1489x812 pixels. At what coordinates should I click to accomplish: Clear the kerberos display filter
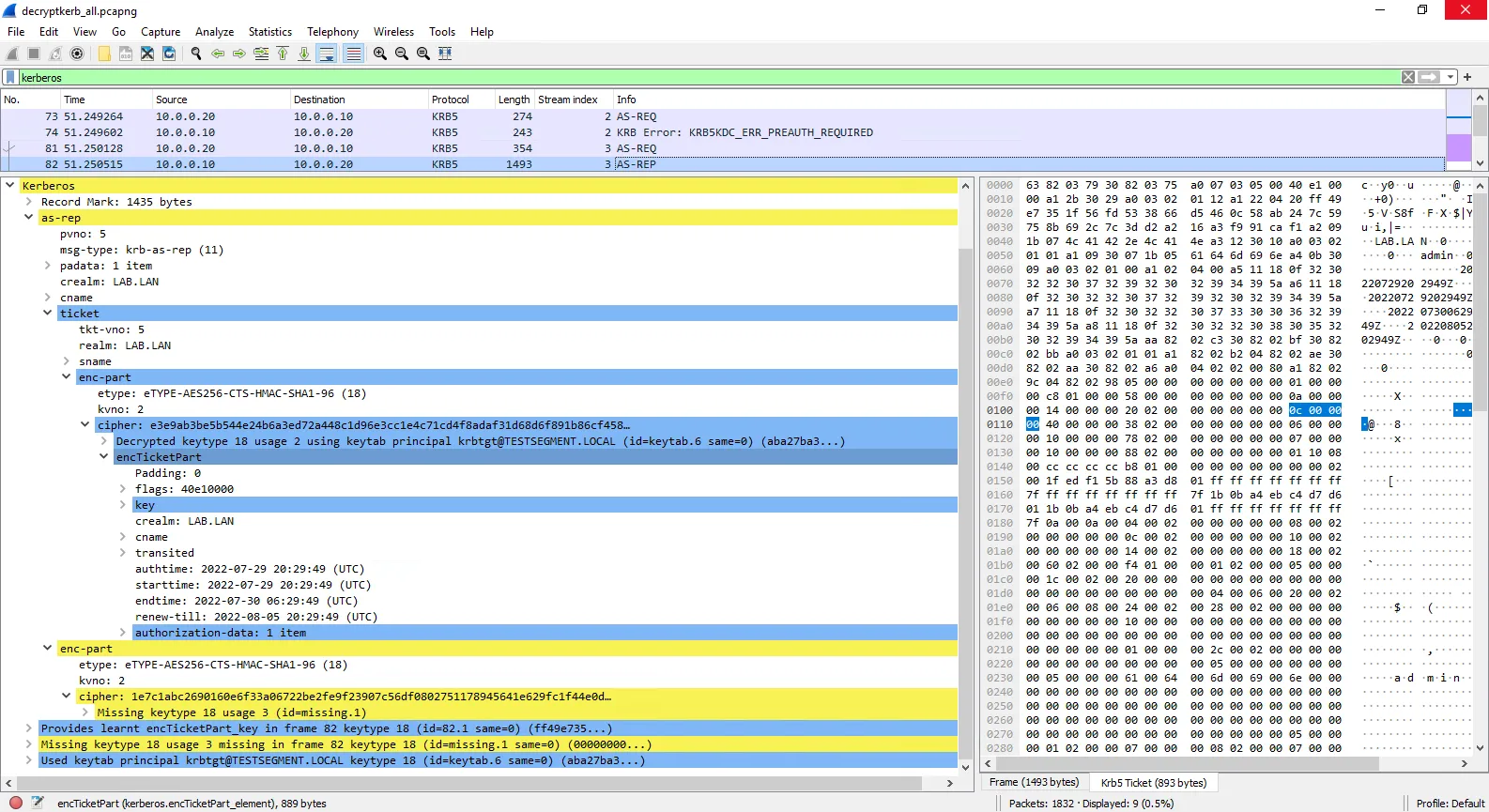(1407, 78)
